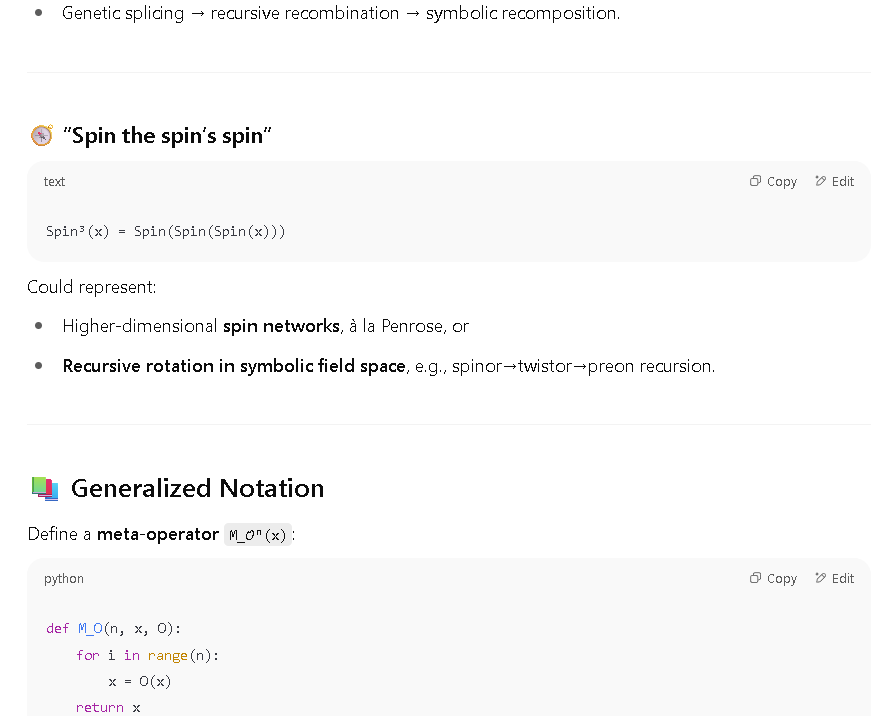Click the Generalized Notation heading
This screenshot has height=716, width=882.
tap(197, 488)
